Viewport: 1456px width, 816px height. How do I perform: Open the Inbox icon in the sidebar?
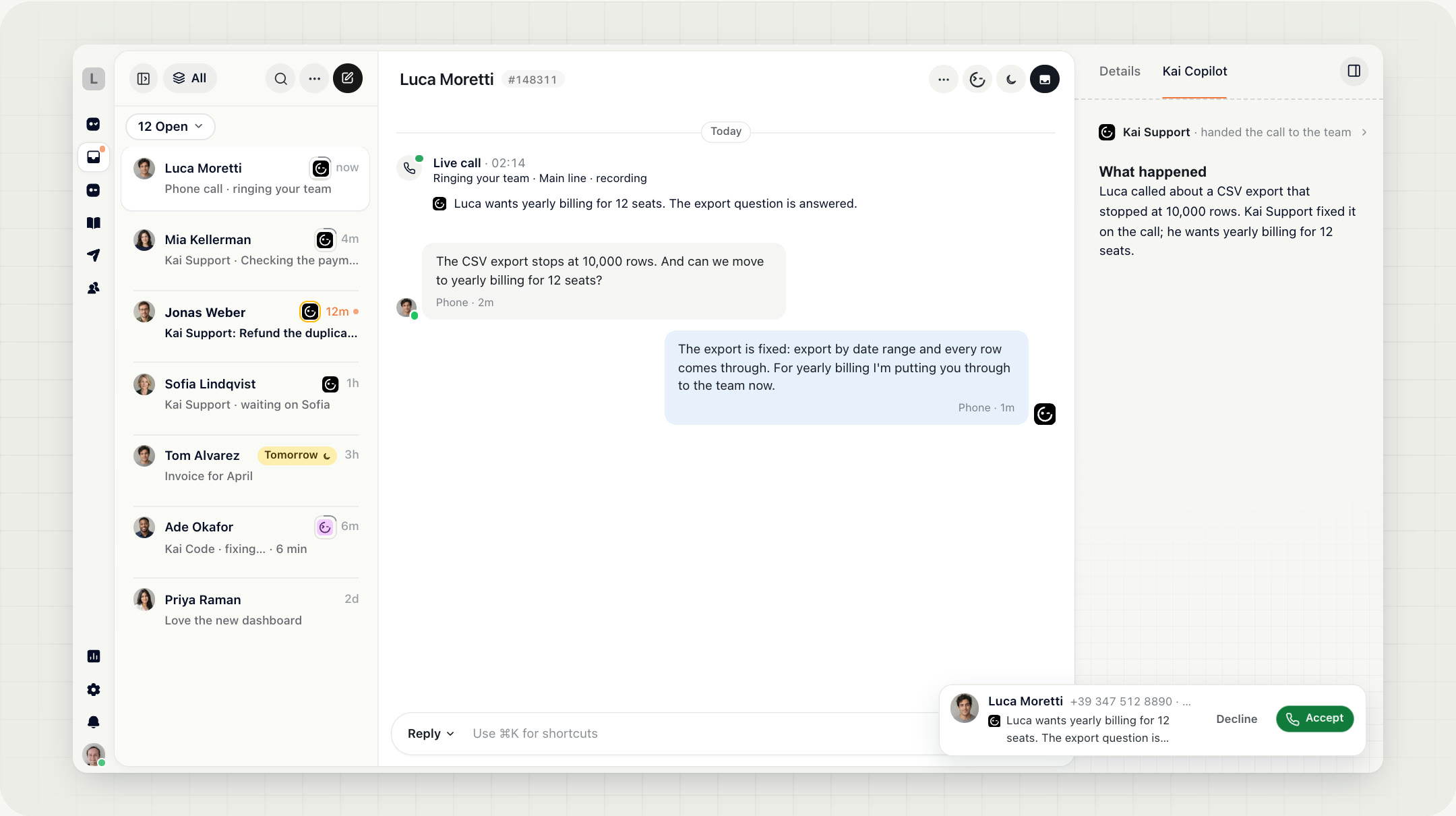pos(94,157)
